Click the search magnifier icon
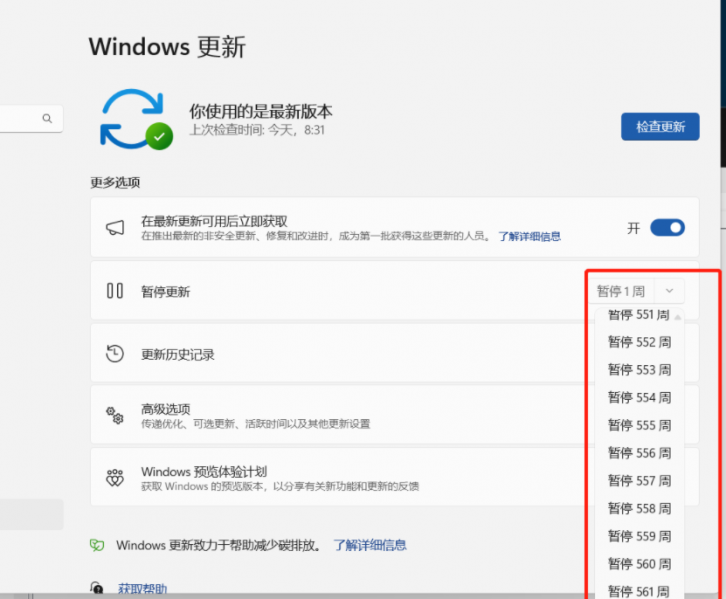Screen dimensions: 726x599 47,119
